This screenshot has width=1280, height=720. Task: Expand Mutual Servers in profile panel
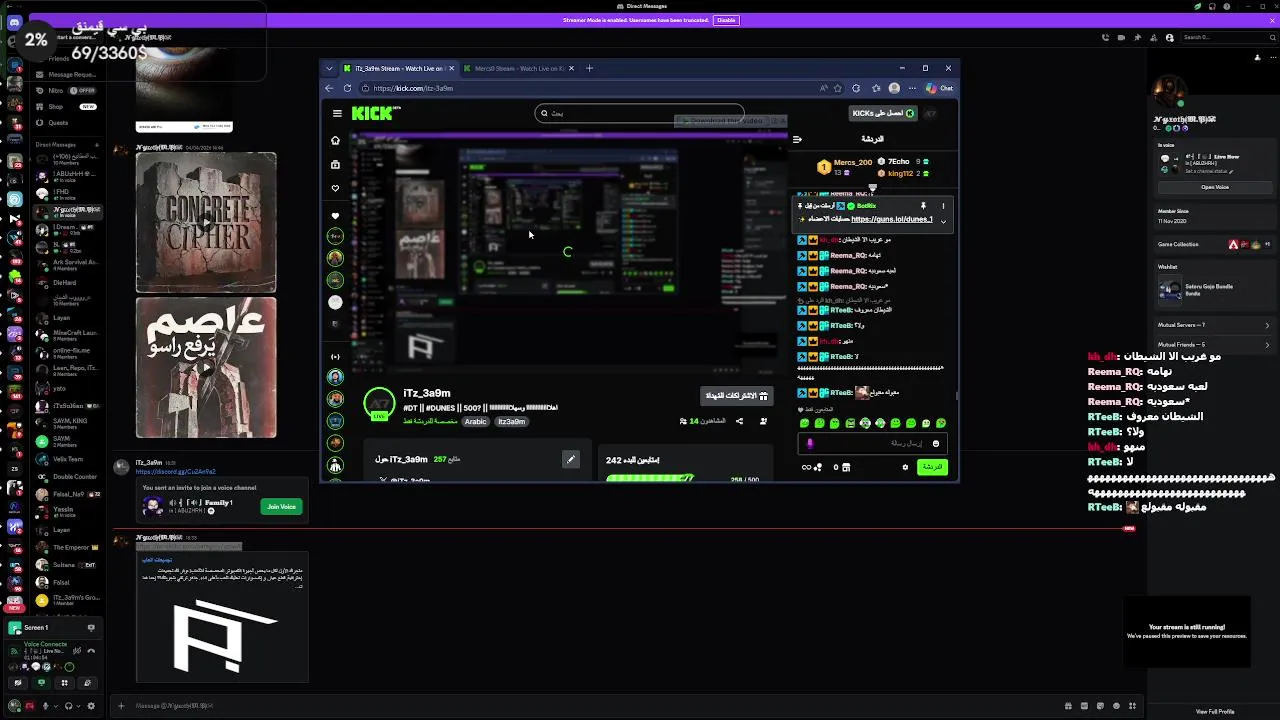(1214, 325)
